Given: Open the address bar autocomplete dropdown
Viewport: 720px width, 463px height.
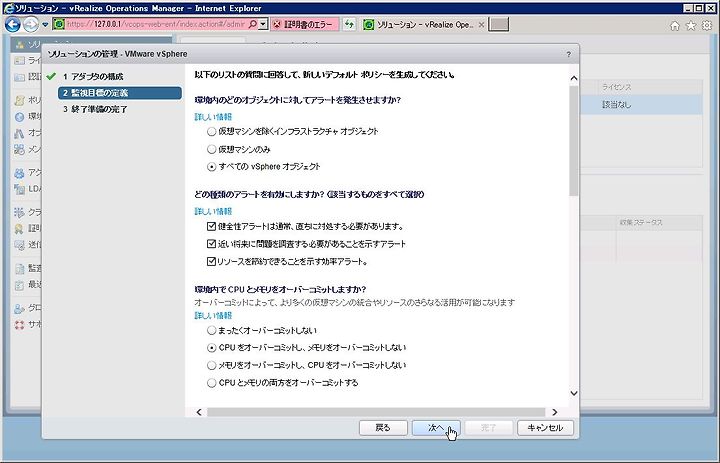Looking at the screenshot, I should click(x=263, y=24).
